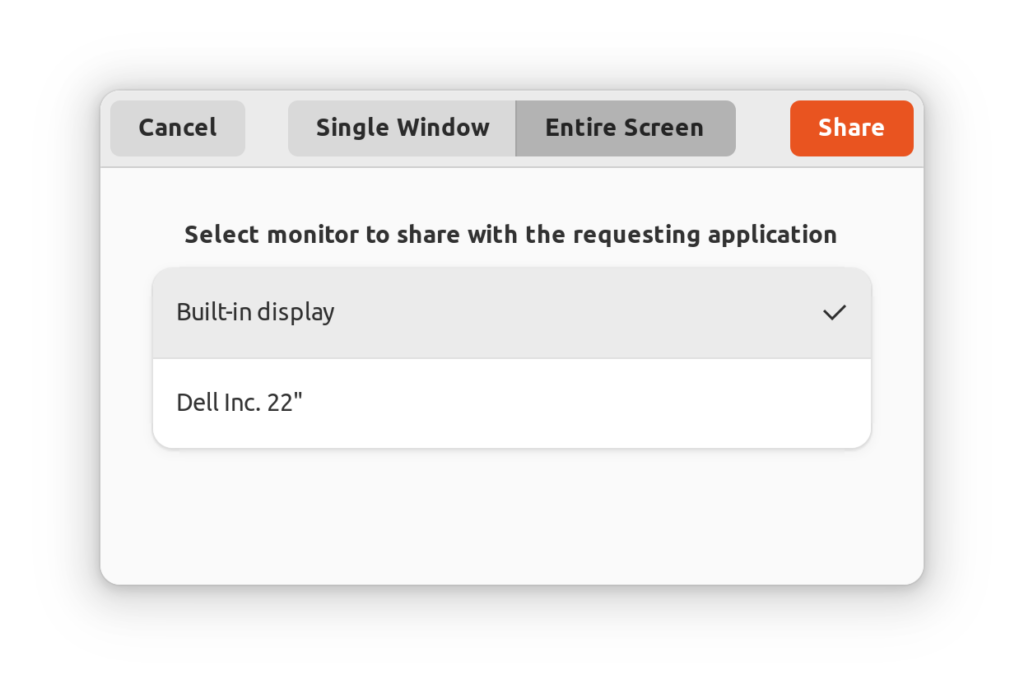Choose the Dell Inc. 22" monitor
Viewport: 1024px width, 695px height.
511,403
